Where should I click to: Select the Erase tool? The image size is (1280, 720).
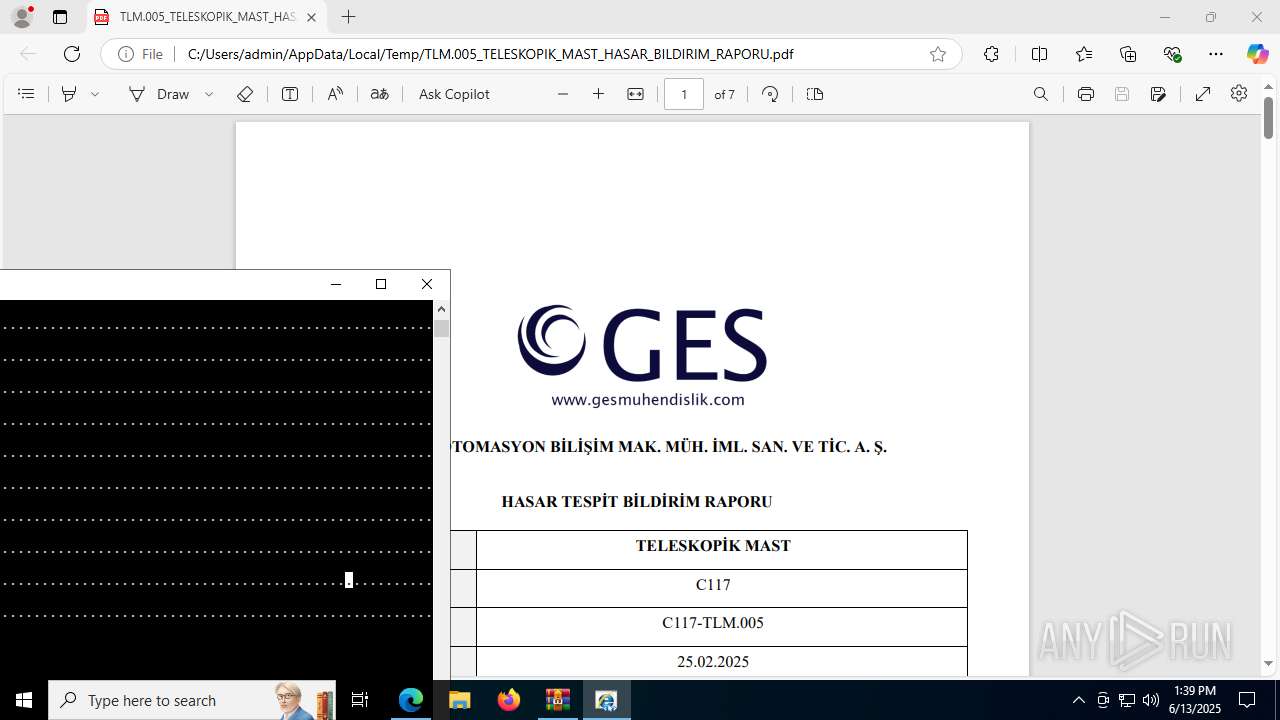tap(245, 94)
